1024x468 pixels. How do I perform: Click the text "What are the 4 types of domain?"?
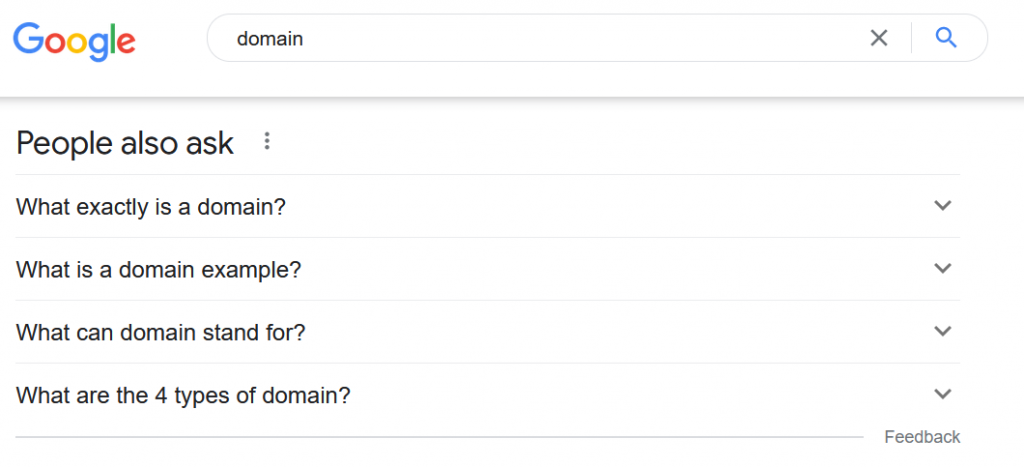pos(183,395)
